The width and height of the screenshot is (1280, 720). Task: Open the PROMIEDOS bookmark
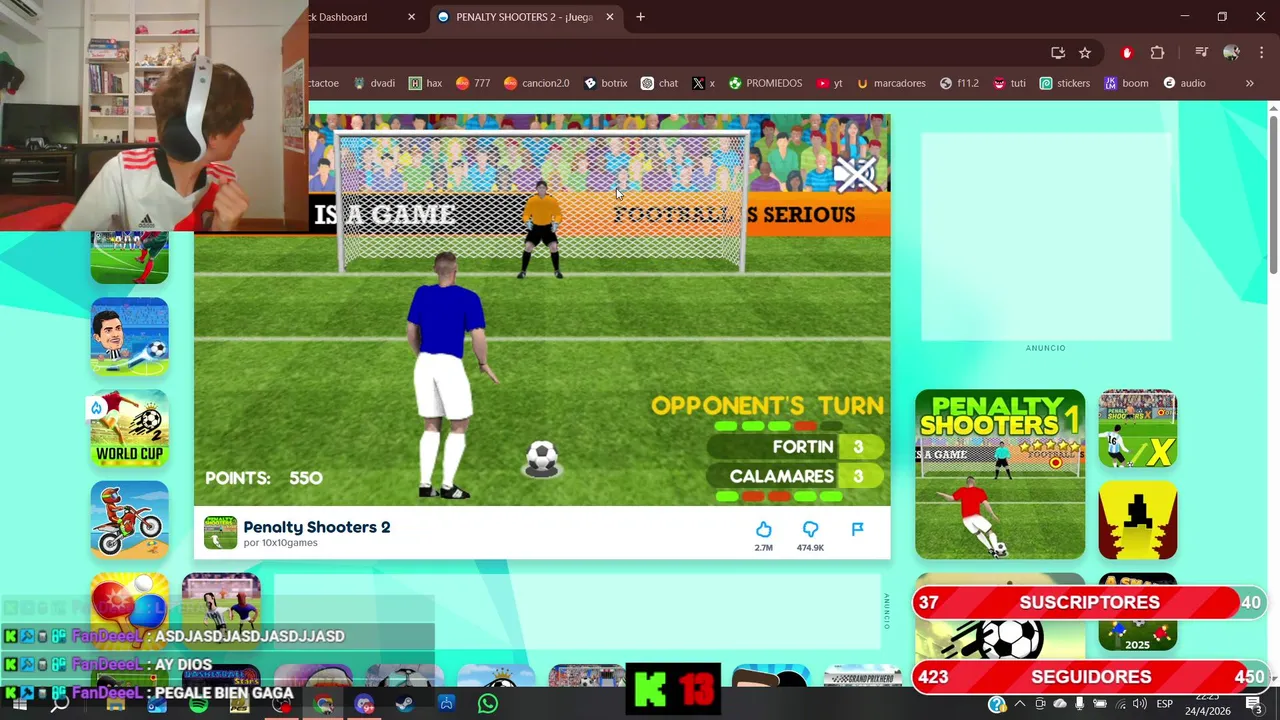tap(765, 83)
